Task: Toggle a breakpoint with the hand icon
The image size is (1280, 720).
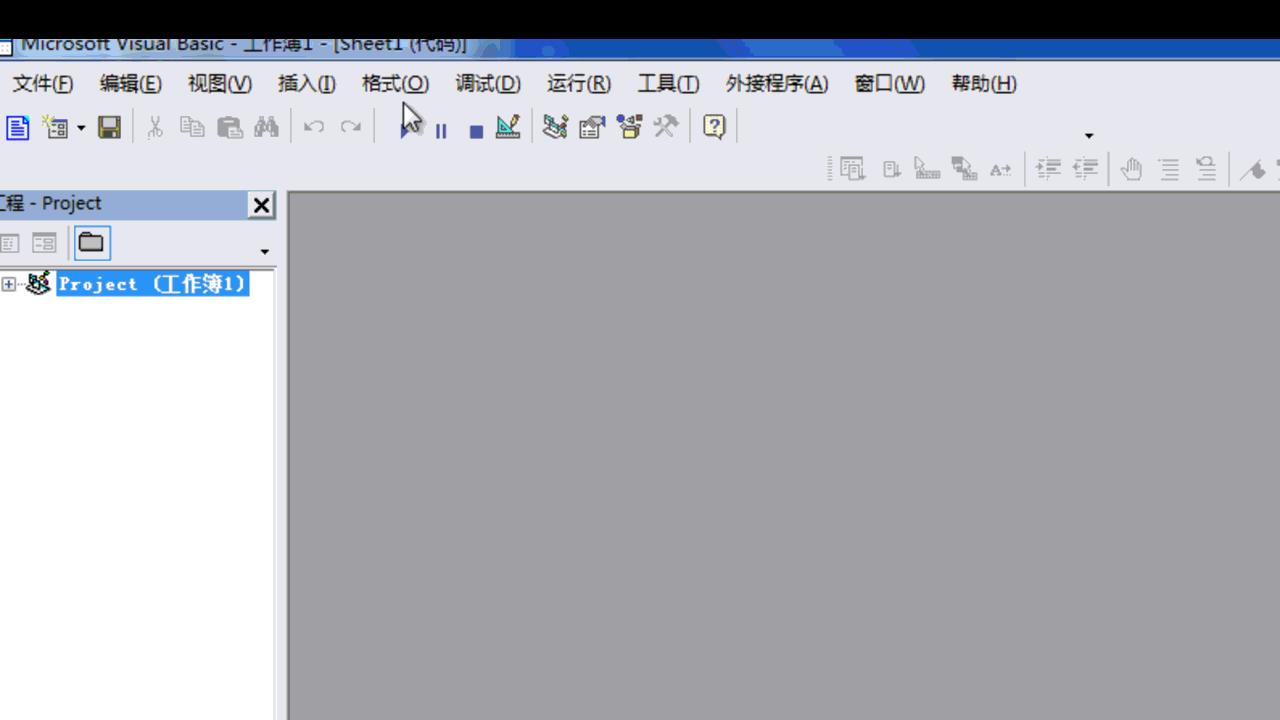Action: [x=1131, y=168]
